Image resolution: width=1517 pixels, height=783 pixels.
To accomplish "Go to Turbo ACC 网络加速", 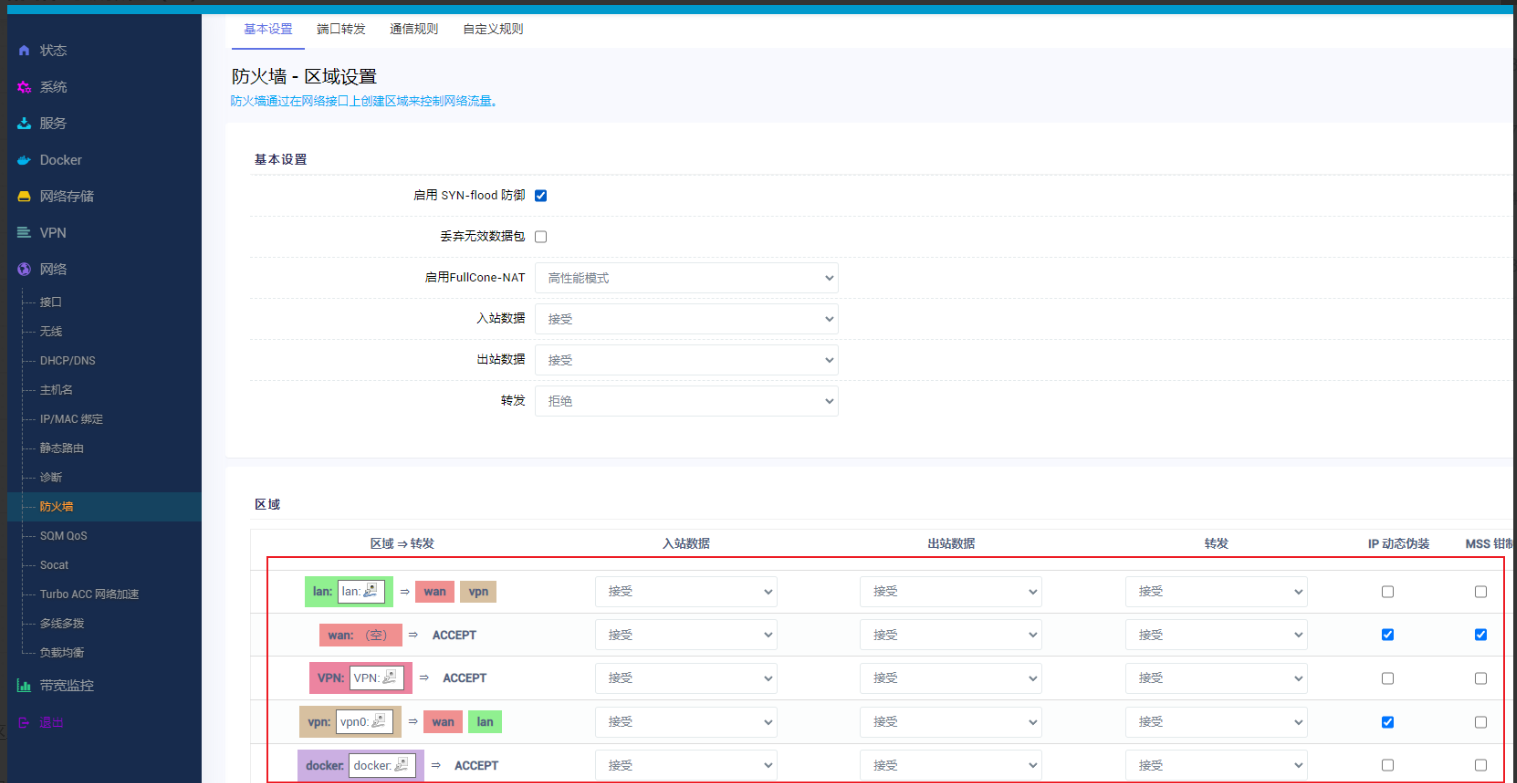I will point(89,594).
